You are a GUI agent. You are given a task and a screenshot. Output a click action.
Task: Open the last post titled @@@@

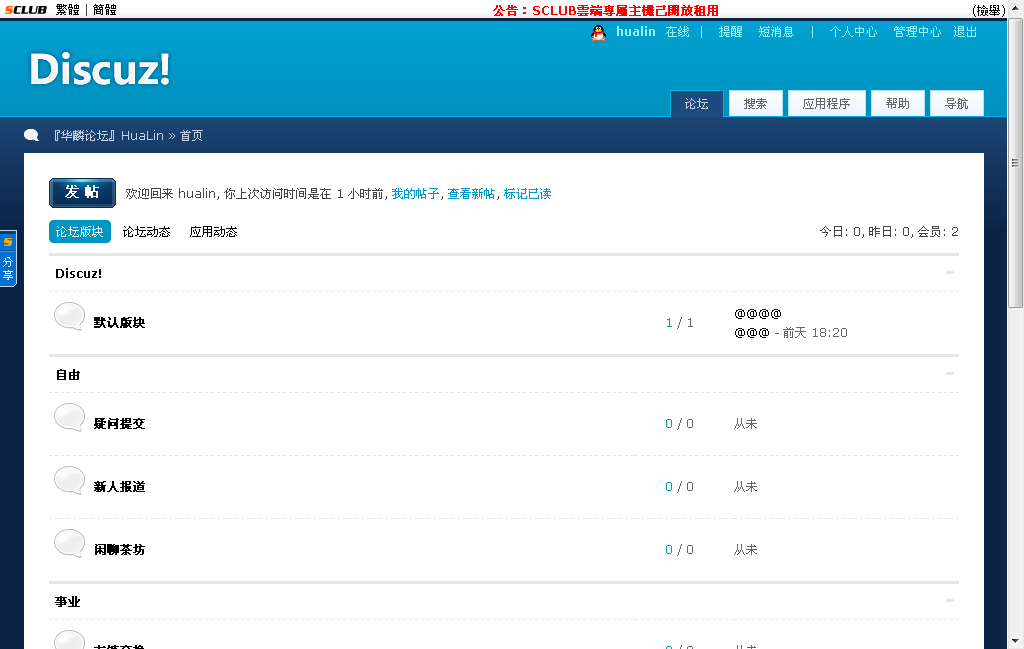(x=758, y=313)
